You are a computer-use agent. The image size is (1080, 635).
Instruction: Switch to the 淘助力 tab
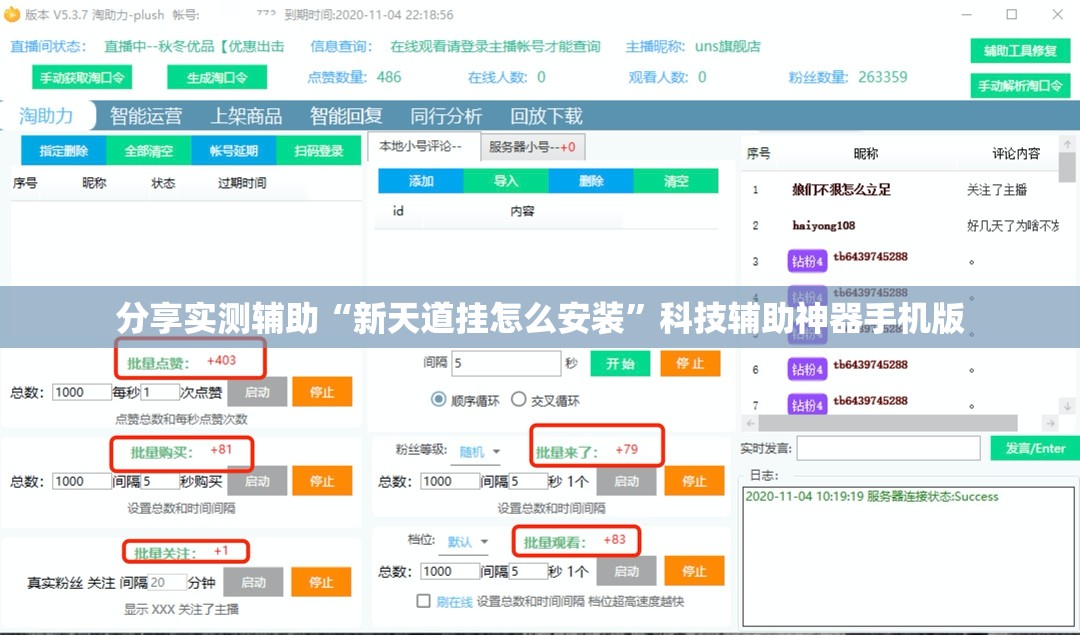click(x=46, y=116)
